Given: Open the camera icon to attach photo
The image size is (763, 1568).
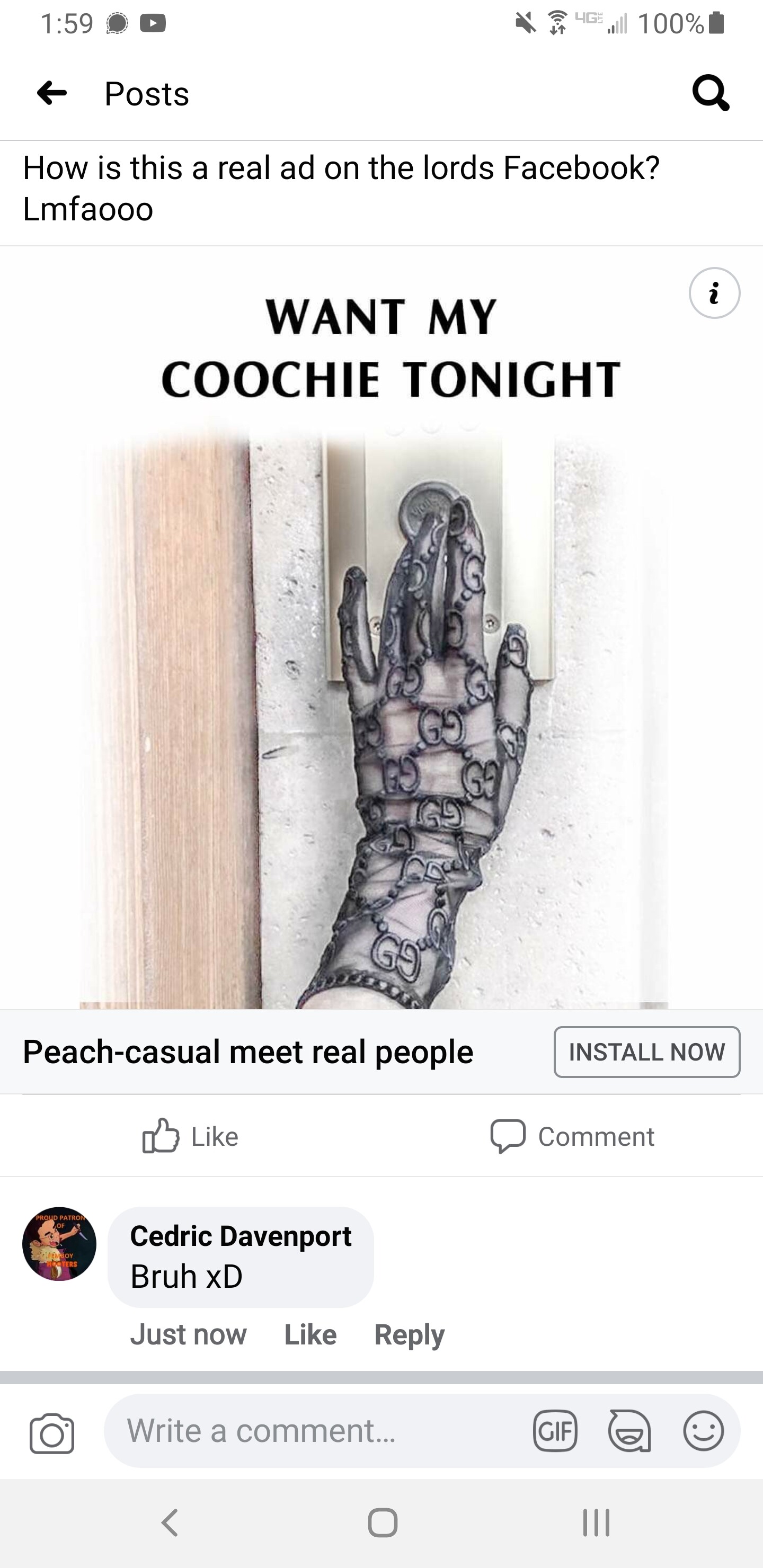Looking at the screenshot, I should [x=52, y=1433].
